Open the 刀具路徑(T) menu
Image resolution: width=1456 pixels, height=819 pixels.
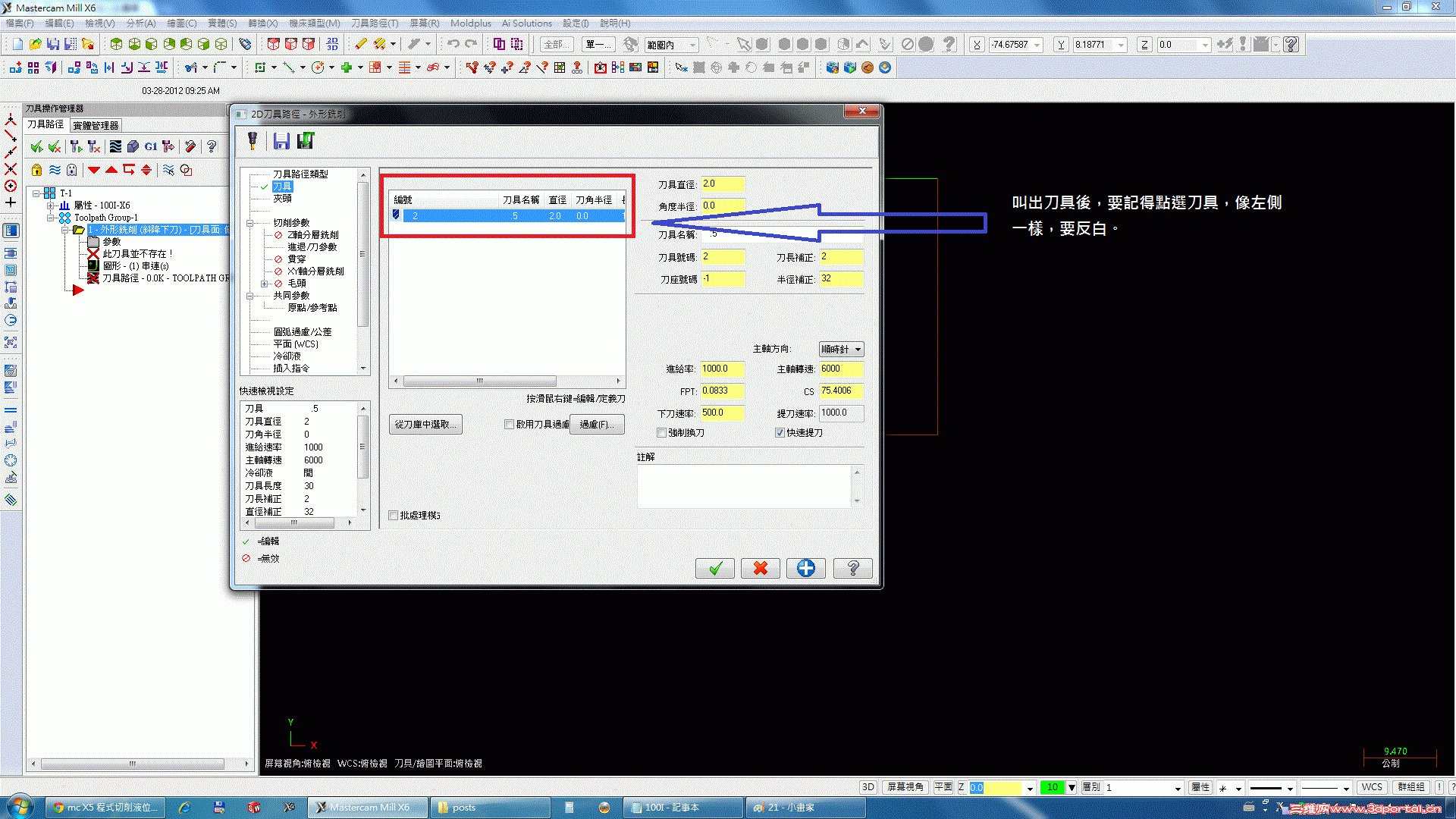pyautogui.click(x=374, y=24)
